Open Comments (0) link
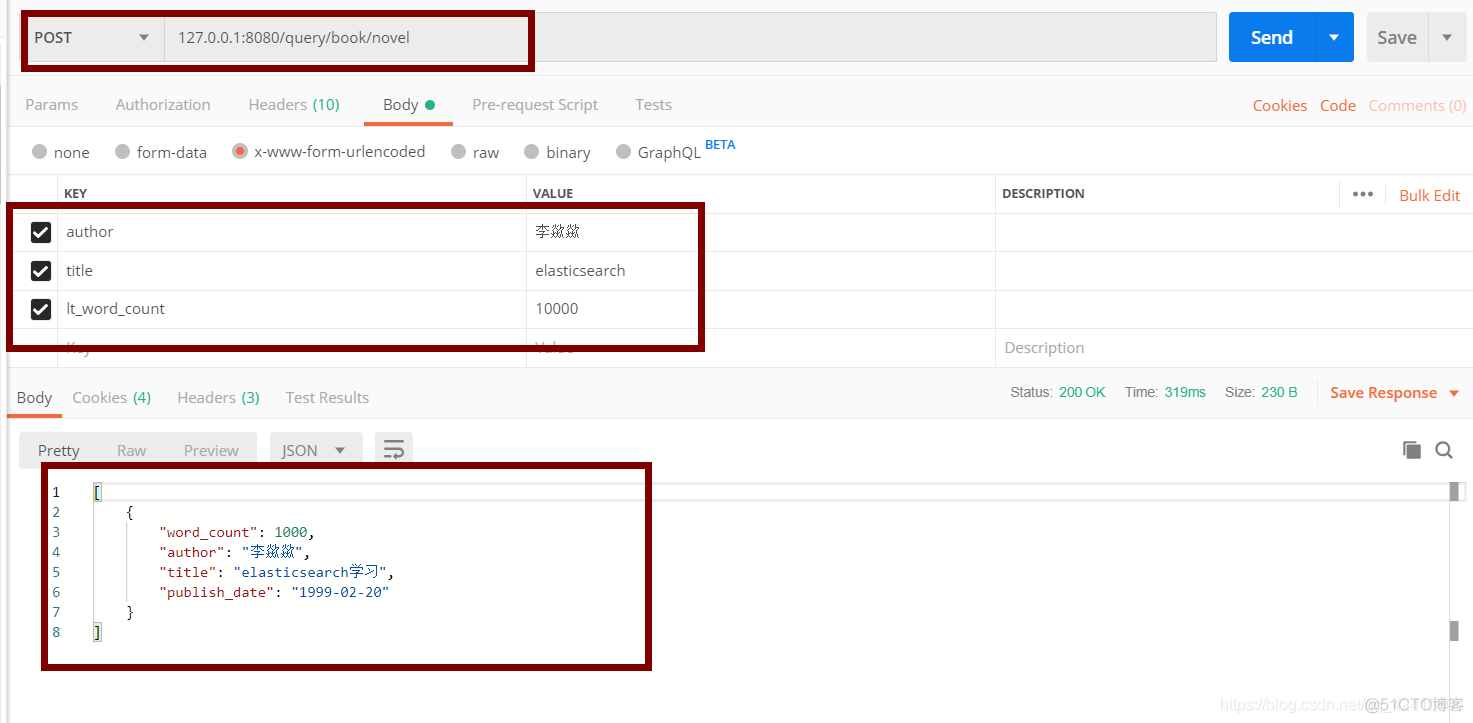The image size is (1473, 723). [1417, 106]
